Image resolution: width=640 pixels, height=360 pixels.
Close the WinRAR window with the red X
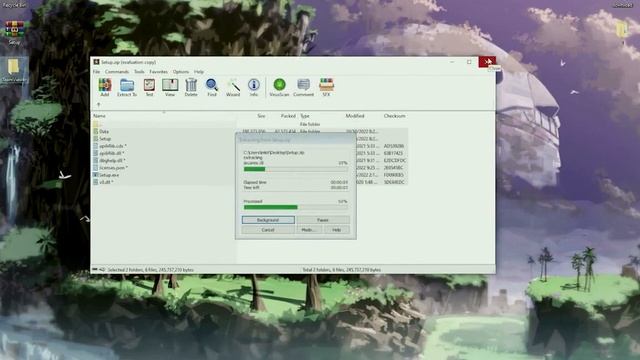(x=487, y=62)
